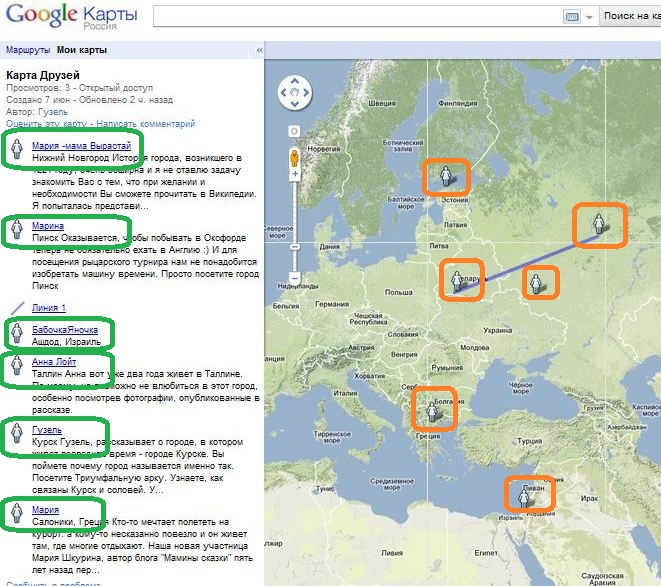The image size is (661, 586).
Task: Click the map marker near Israel and Lebanon
Action: point(524,498)
